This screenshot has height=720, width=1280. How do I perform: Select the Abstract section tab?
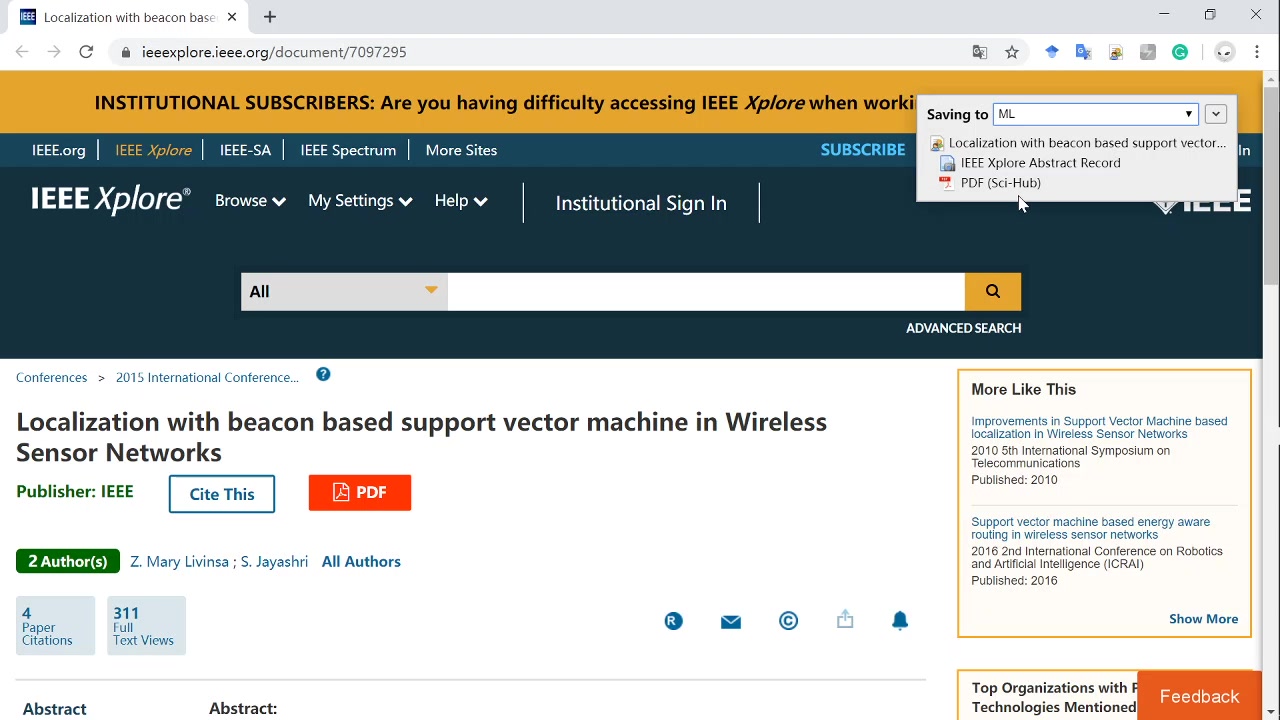coord(55,709)
